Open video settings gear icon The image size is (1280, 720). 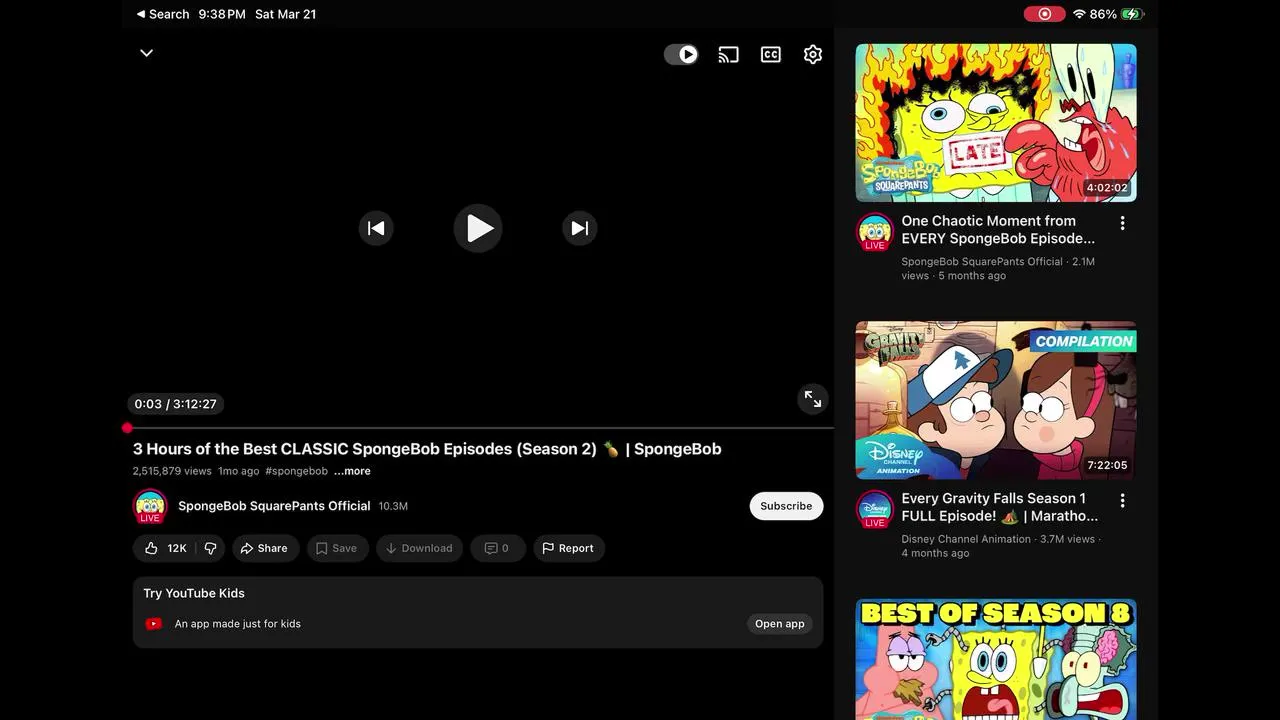click(x=813, y=55)
